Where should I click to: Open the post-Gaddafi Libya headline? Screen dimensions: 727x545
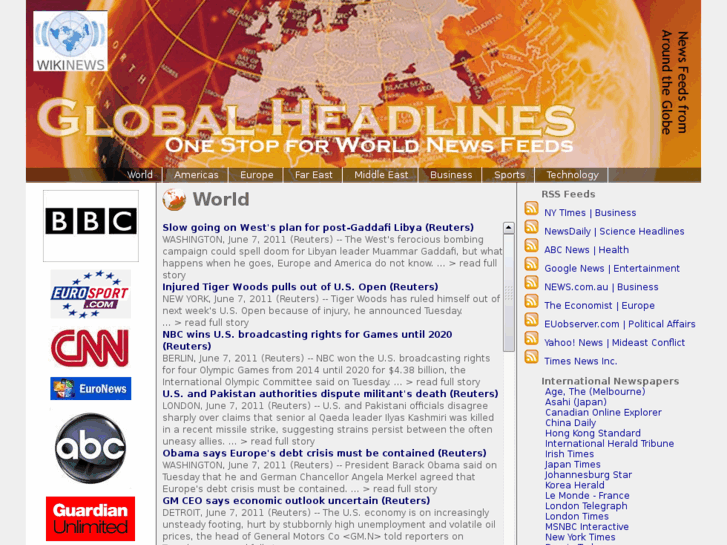318,228
